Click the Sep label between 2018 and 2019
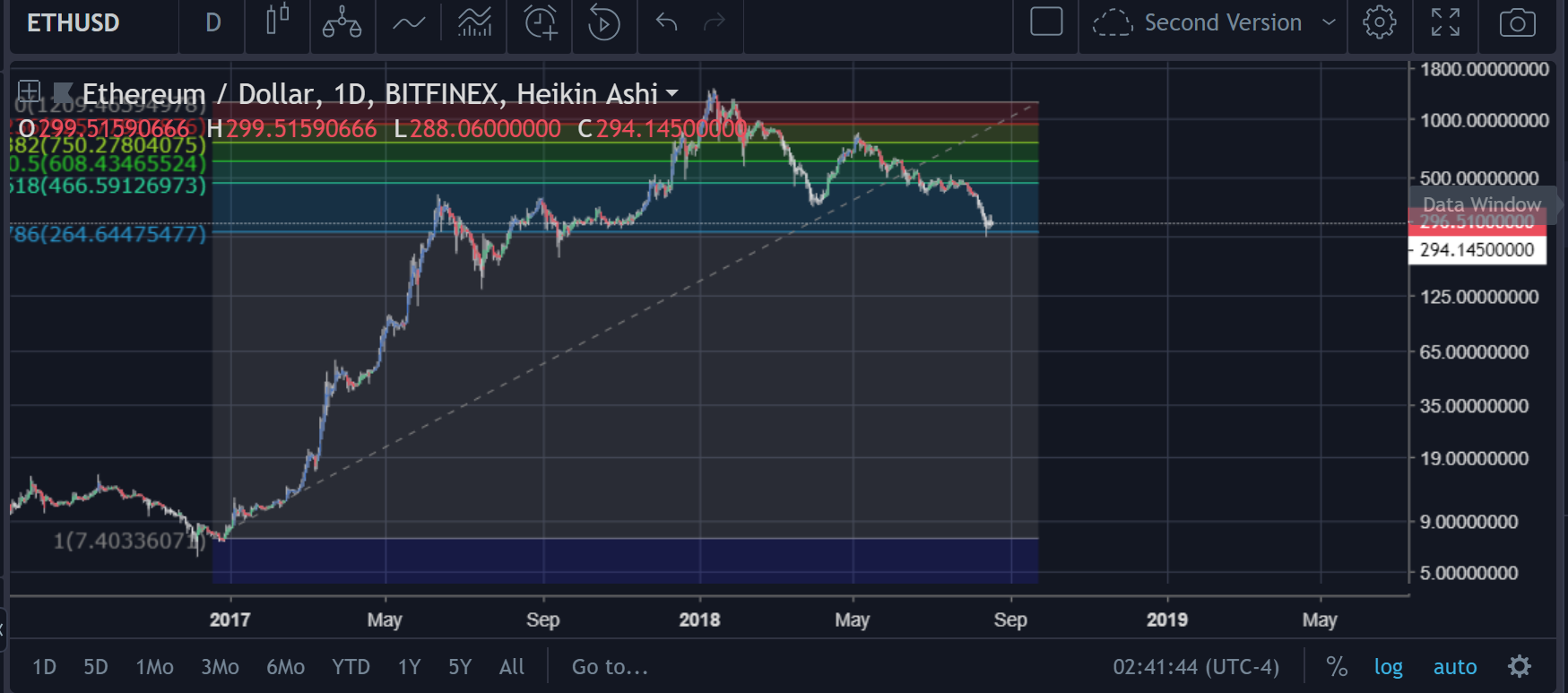Screen dimensions: 1568x693 point(1010,619)
